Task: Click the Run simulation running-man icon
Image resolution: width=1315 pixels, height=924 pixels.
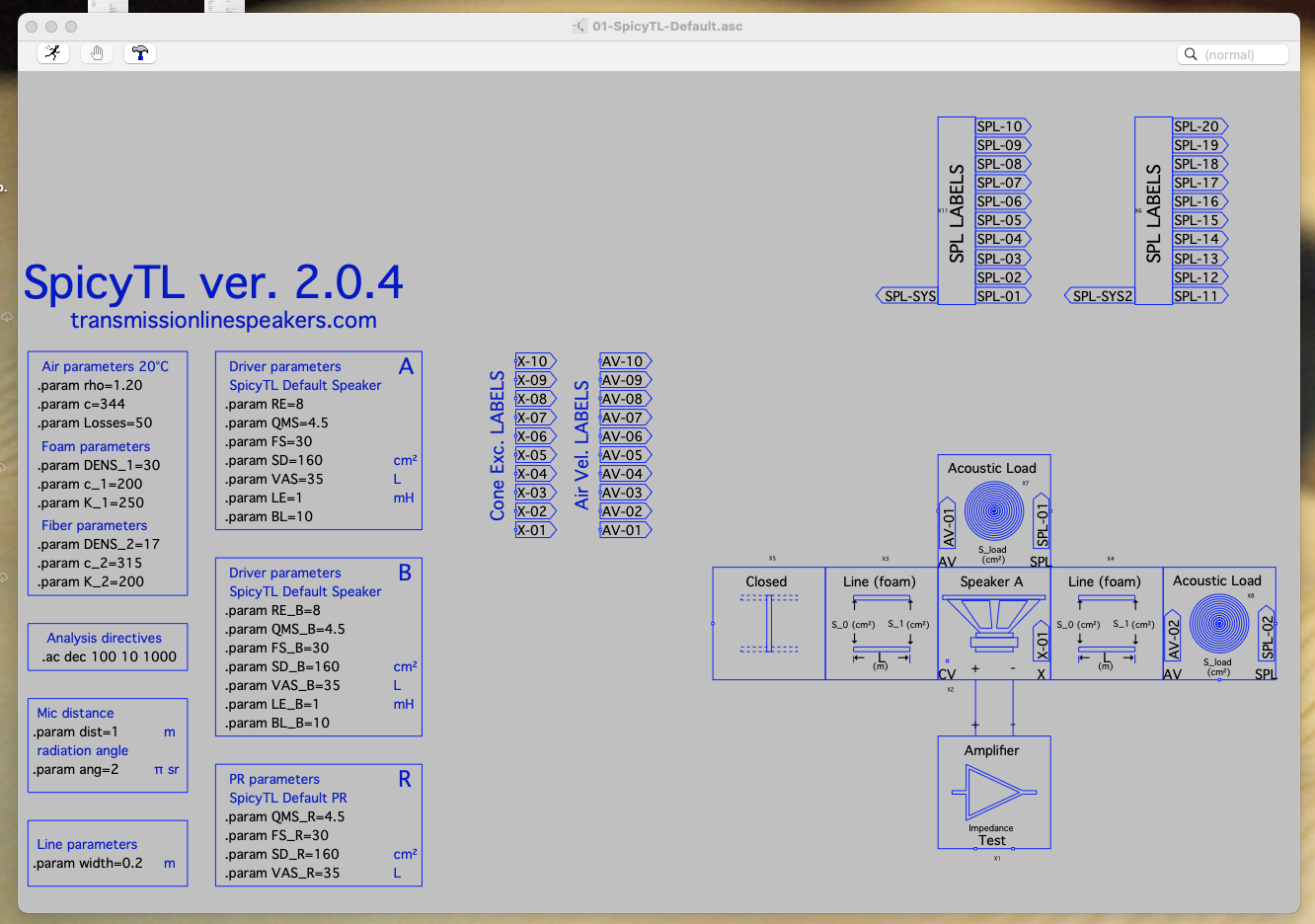Action: (x=53, y=53)
